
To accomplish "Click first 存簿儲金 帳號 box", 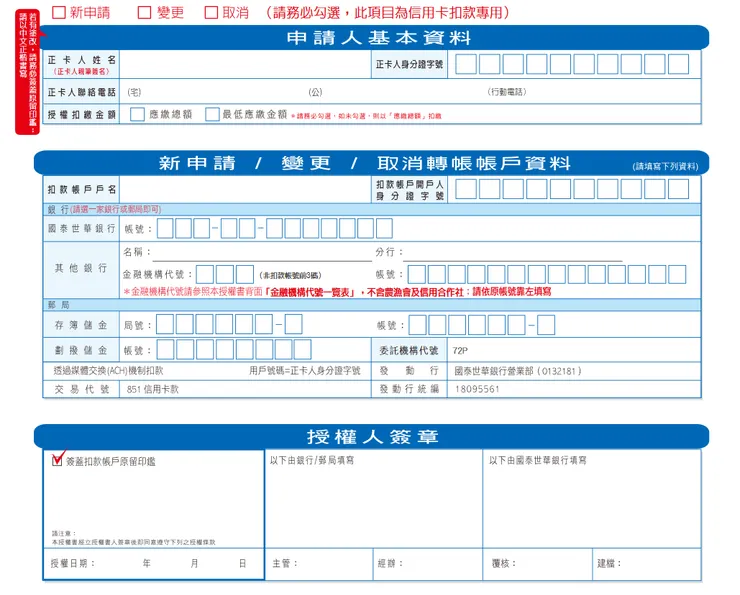I will (417, 325).
